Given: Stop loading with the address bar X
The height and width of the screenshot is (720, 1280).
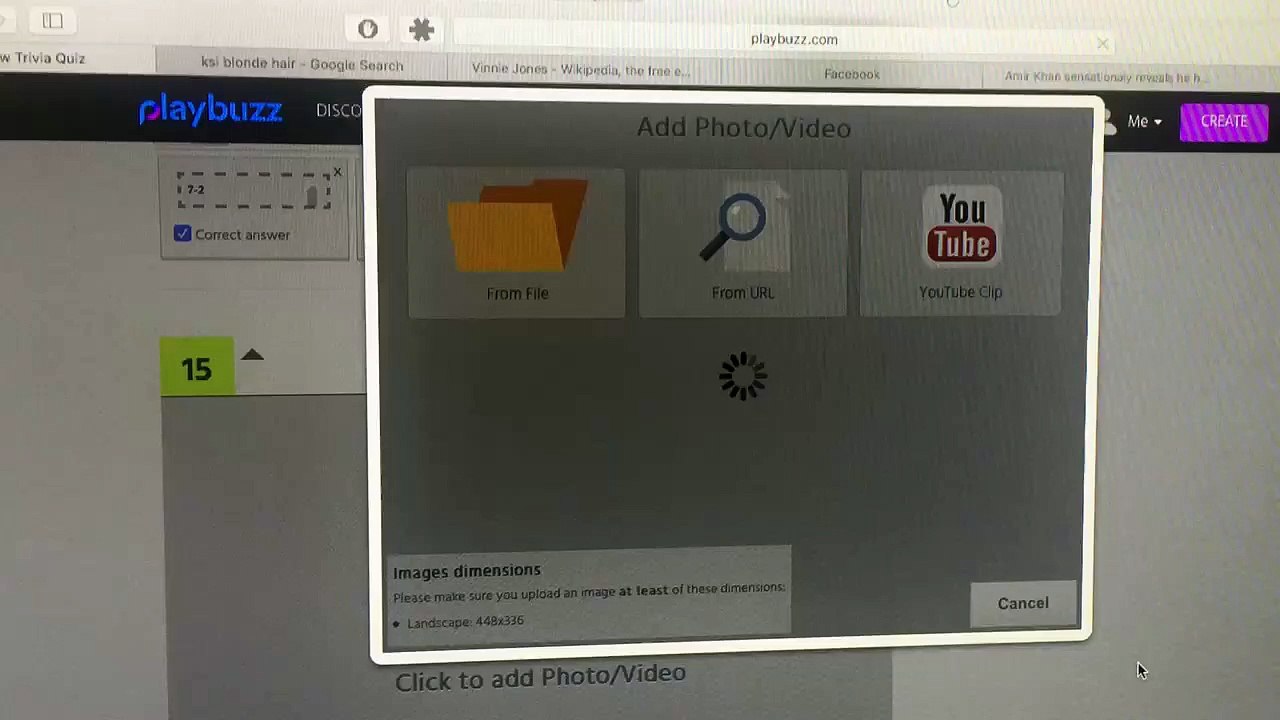Looking at the screenshot, I should click(x=1102, y=43).
